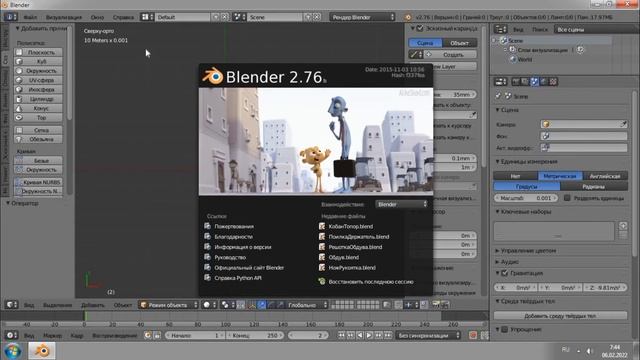
Task: Open the Marker (Маркер) timeline menu
Action: pos(52,335)
